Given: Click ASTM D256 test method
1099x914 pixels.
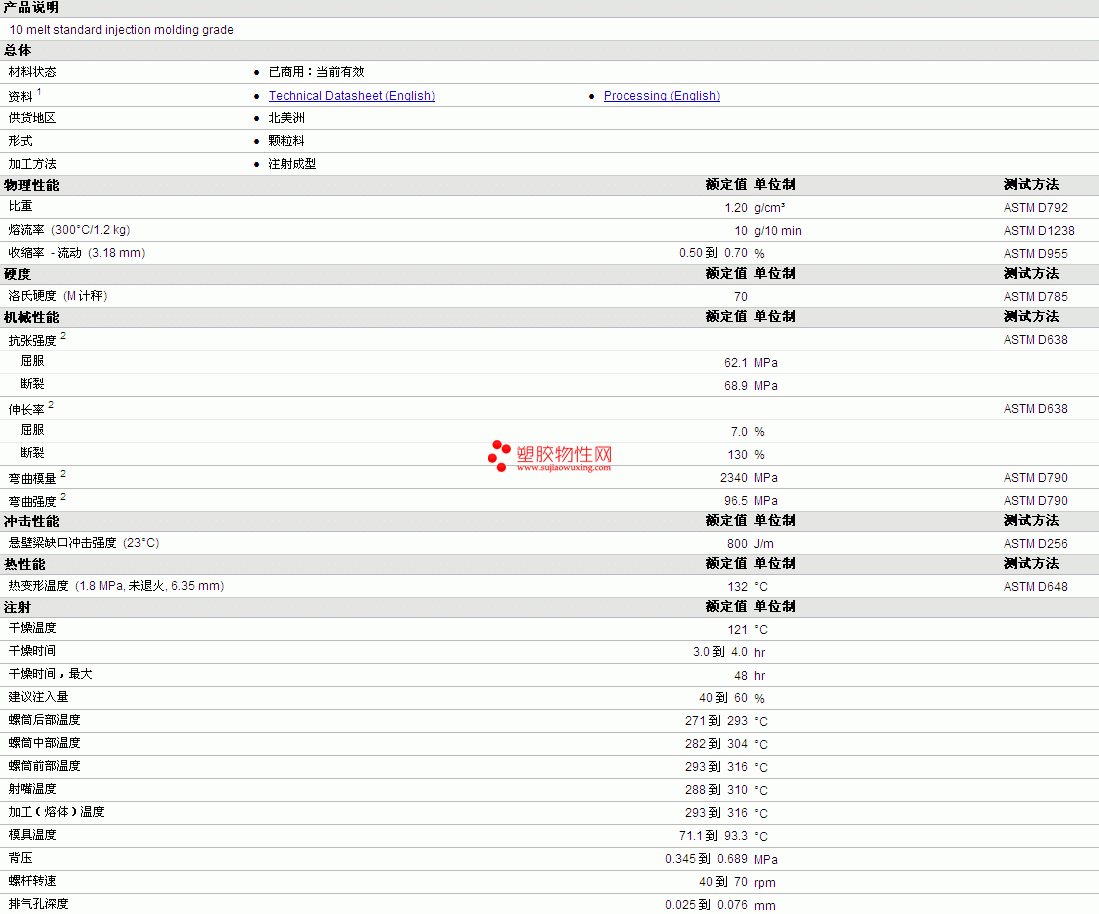Looking at the screenshot, I should tap(1035, 543).
